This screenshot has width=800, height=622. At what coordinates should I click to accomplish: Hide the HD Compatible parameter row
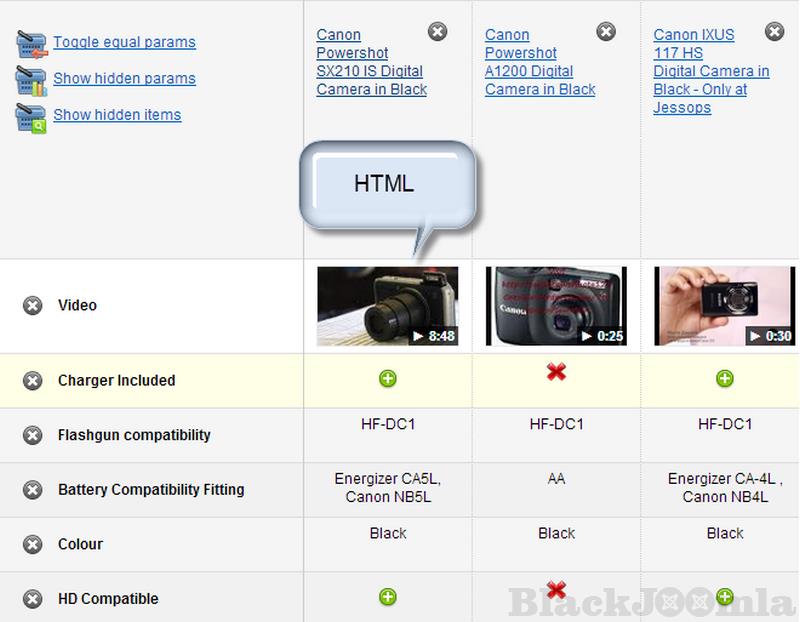[x=33, y=599]
